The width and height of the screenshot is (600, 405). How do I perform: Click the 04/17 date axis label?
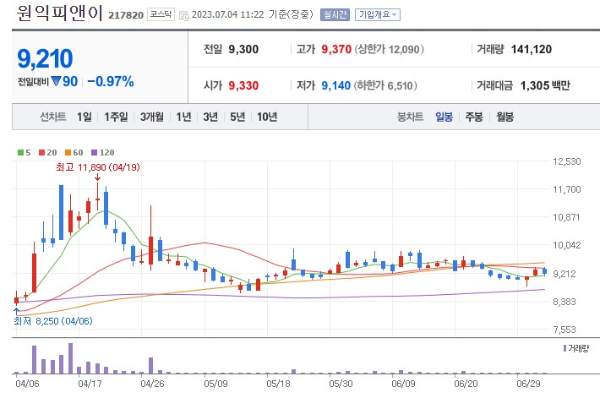(x=90, y=384)
